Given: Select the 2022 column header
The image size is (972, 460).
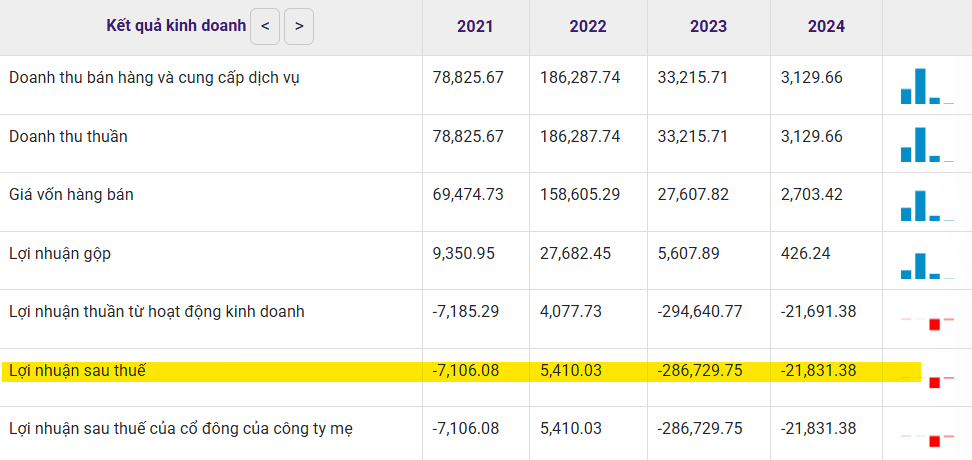Looking at the screenshot, I should 588,27.
